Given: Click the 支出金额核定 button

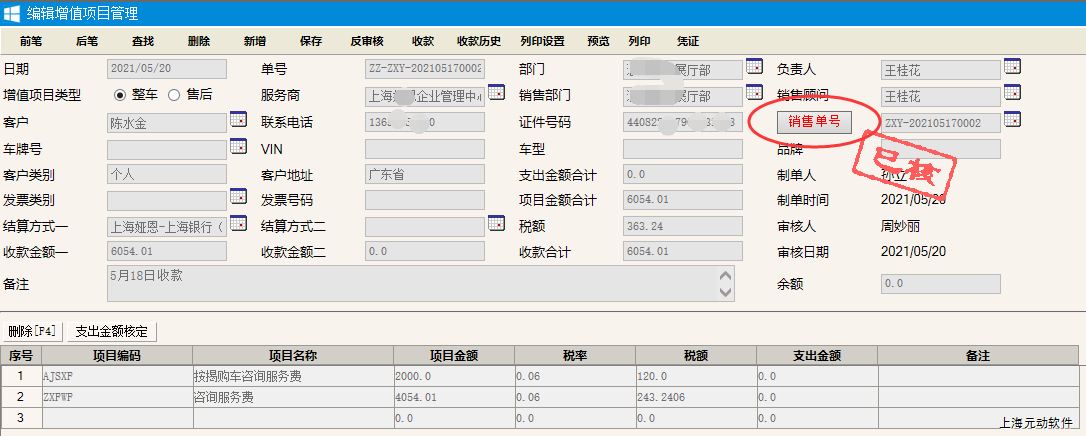Looking at the screenshot, I should [x=111, y=331].
